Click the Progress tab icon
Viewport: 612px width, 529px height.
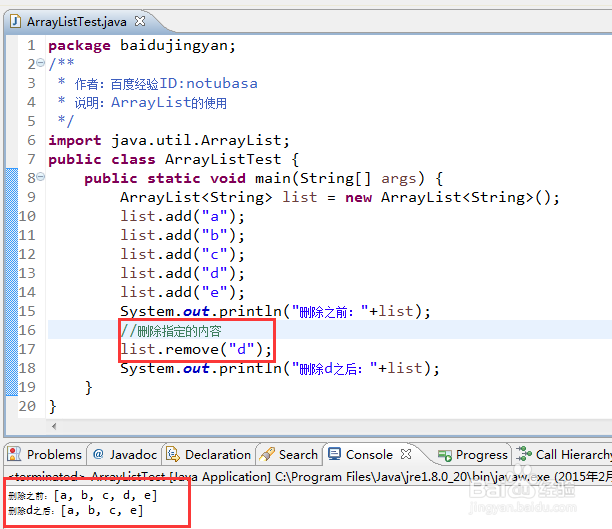point(445,455)
